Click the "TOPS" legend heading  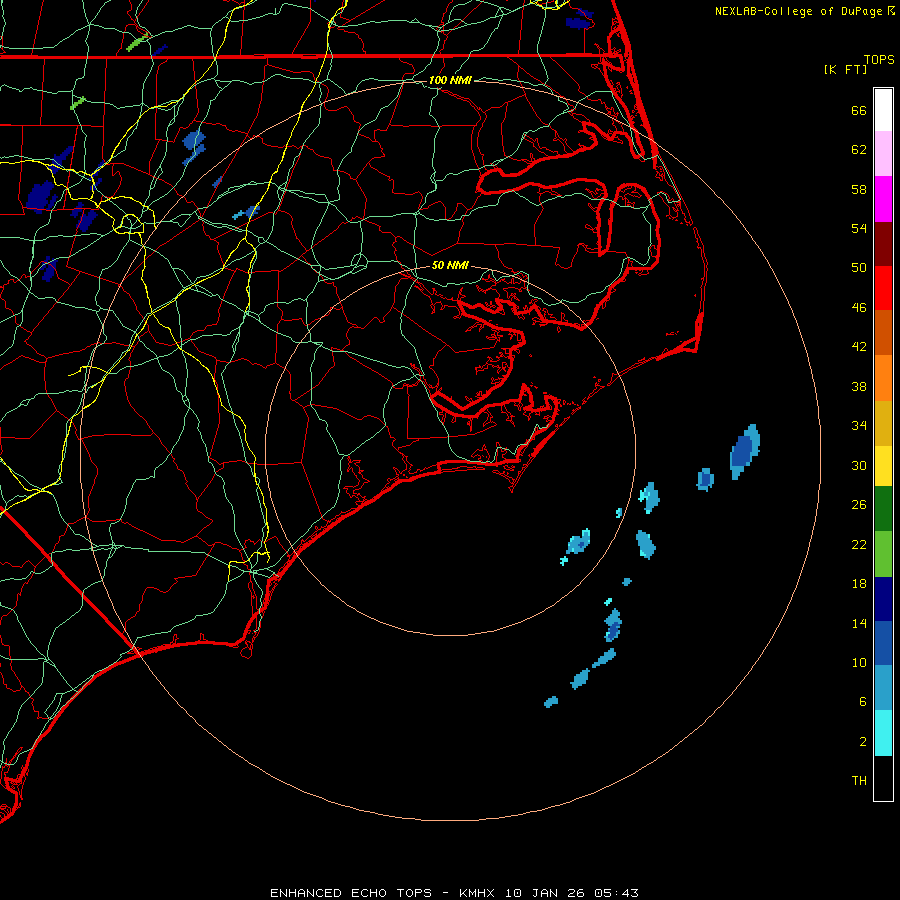(879, 60)
